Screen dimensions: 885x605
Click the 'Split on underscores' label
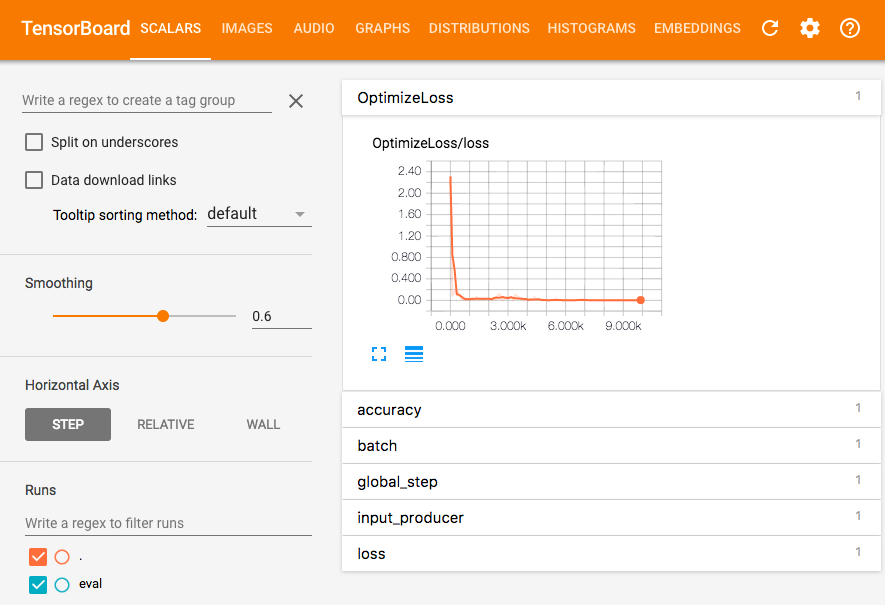pos(115,142)
